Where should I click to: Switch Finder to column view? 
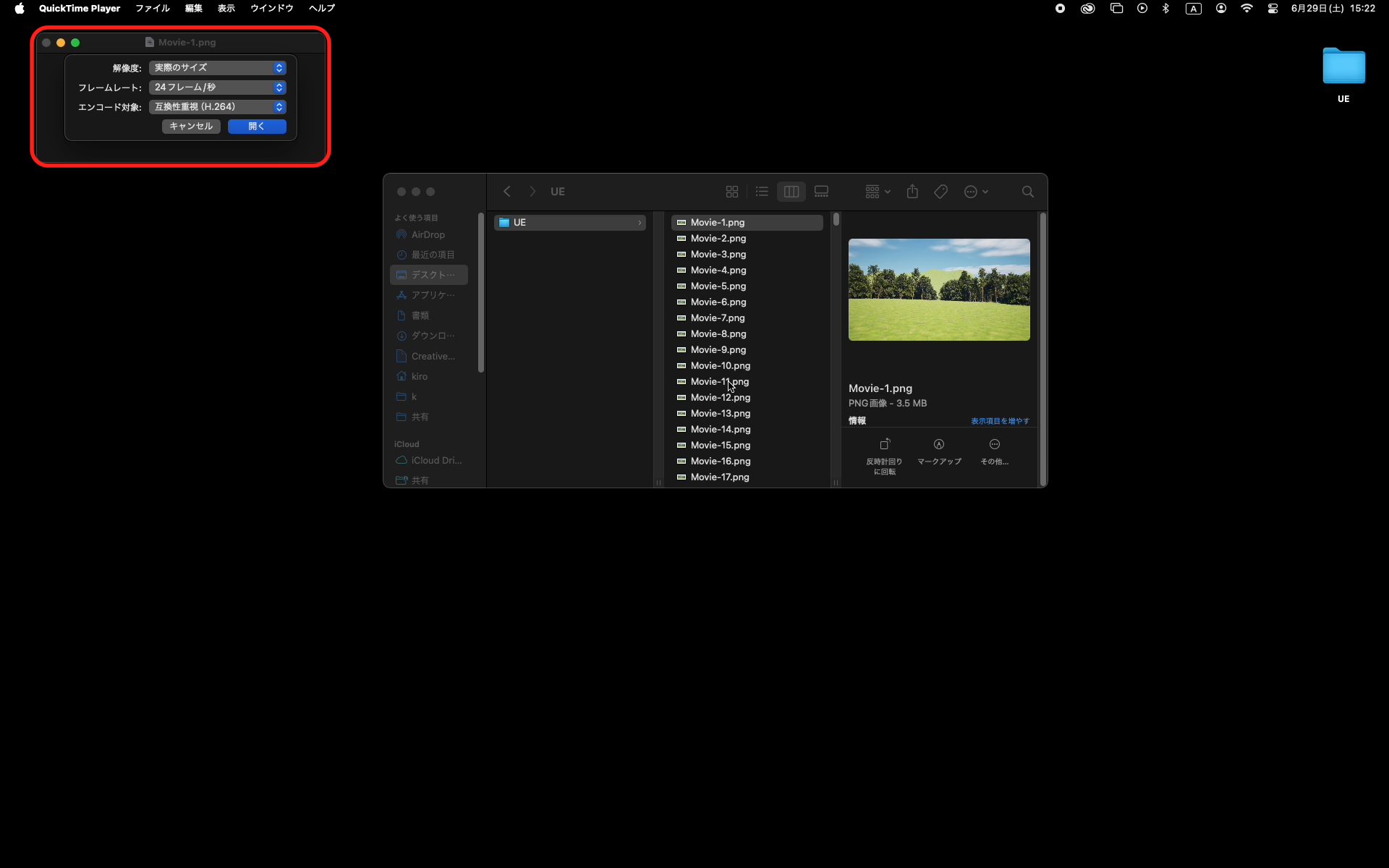pyautogui.click(x=791, y=192)
